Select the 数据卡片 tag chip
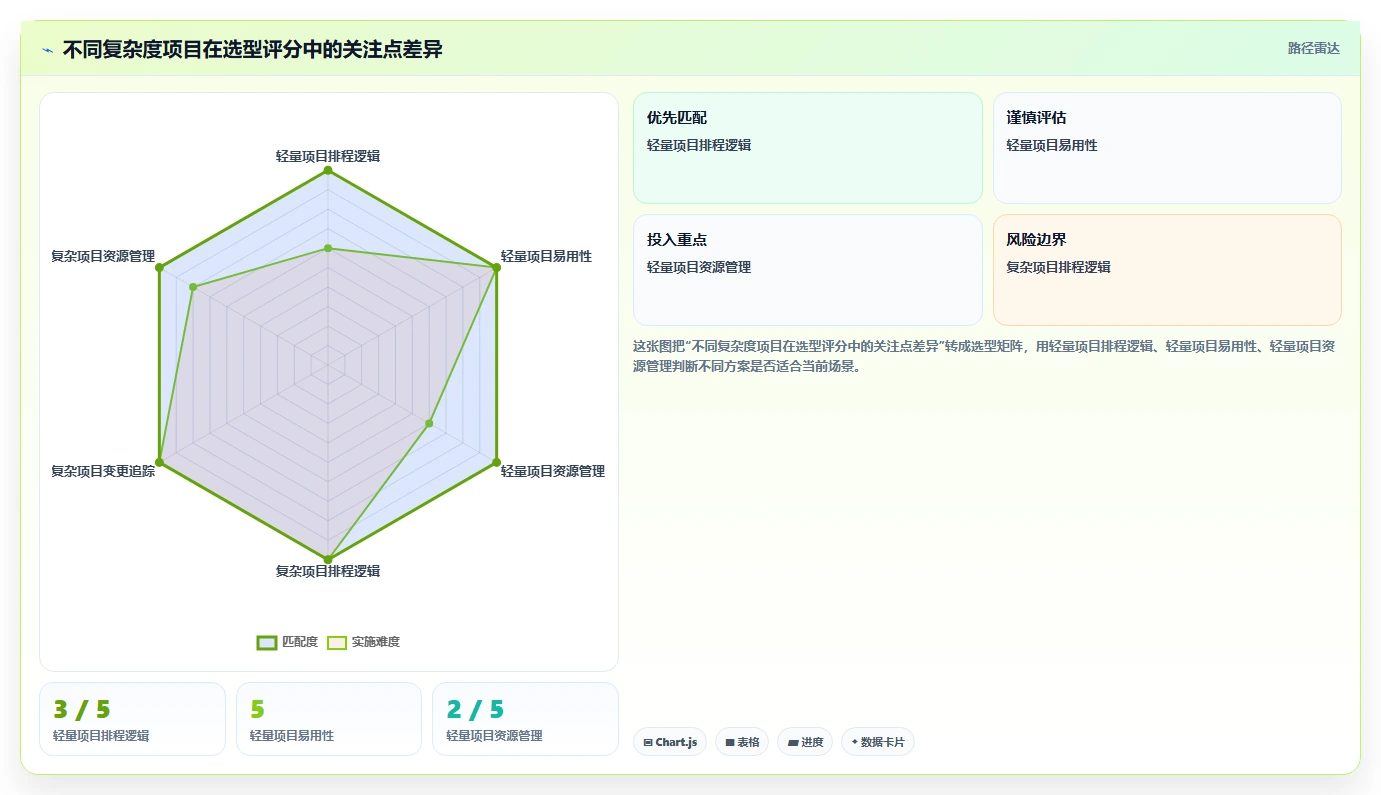This screenshot has height=795, width=1381. click(877, 742)
